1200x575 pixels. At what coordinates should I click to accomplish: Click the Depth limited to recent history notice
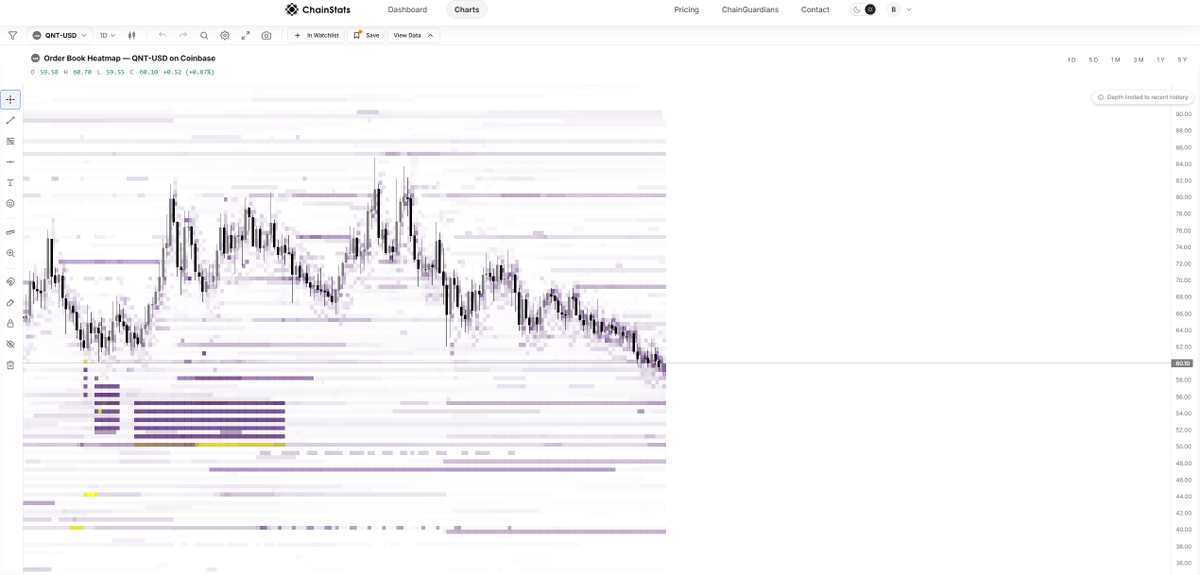pyautogui.click(x=1142, y=97)
